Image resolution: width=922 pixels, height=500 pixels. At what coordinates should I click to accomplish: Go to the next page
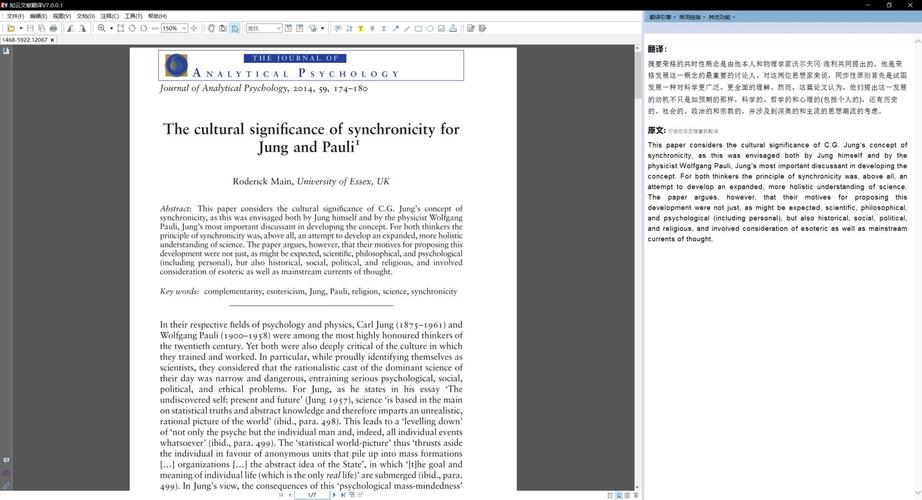click(x=334, y=495)
